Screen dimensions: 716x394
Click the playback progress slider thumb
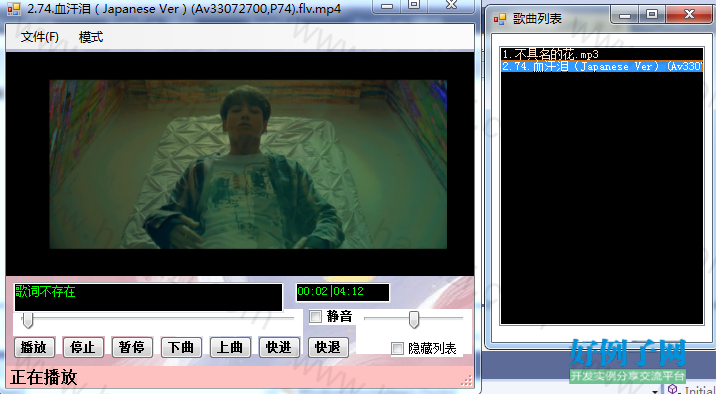tap(28, 319)
